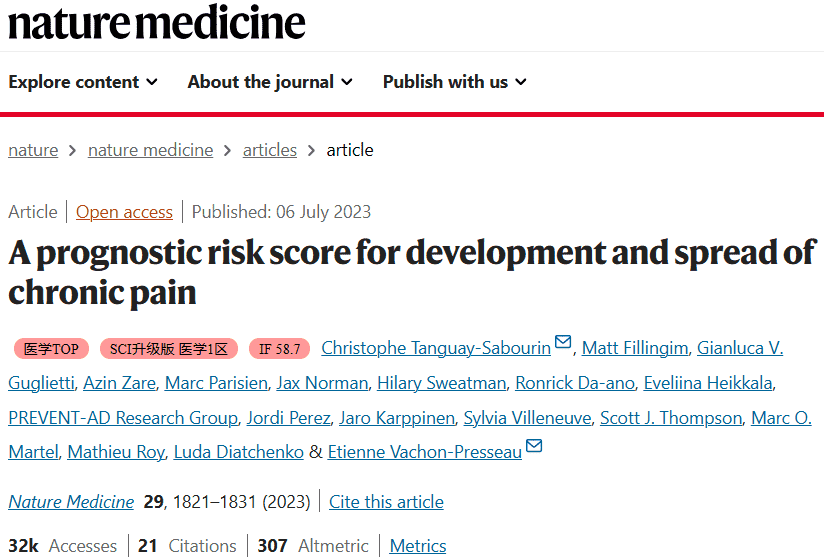Screen dimensions: 824x560
Task: Open Cite this article link
Action: click(x=386, y=502)
